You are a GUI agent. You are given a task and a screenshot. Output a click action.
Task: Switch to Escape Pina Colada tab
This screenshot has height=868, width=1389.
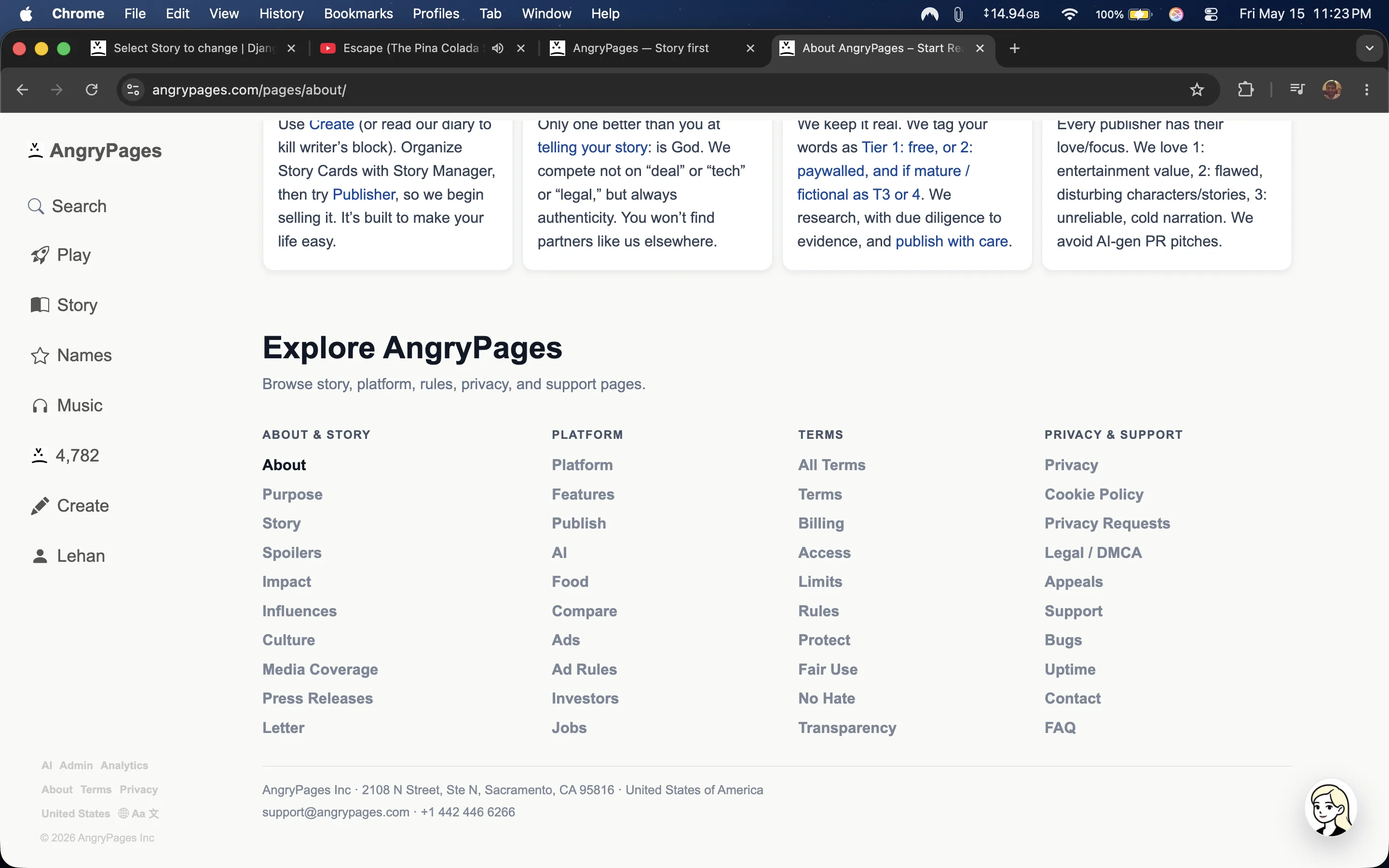pyautogui.click(x=423, y=48)
